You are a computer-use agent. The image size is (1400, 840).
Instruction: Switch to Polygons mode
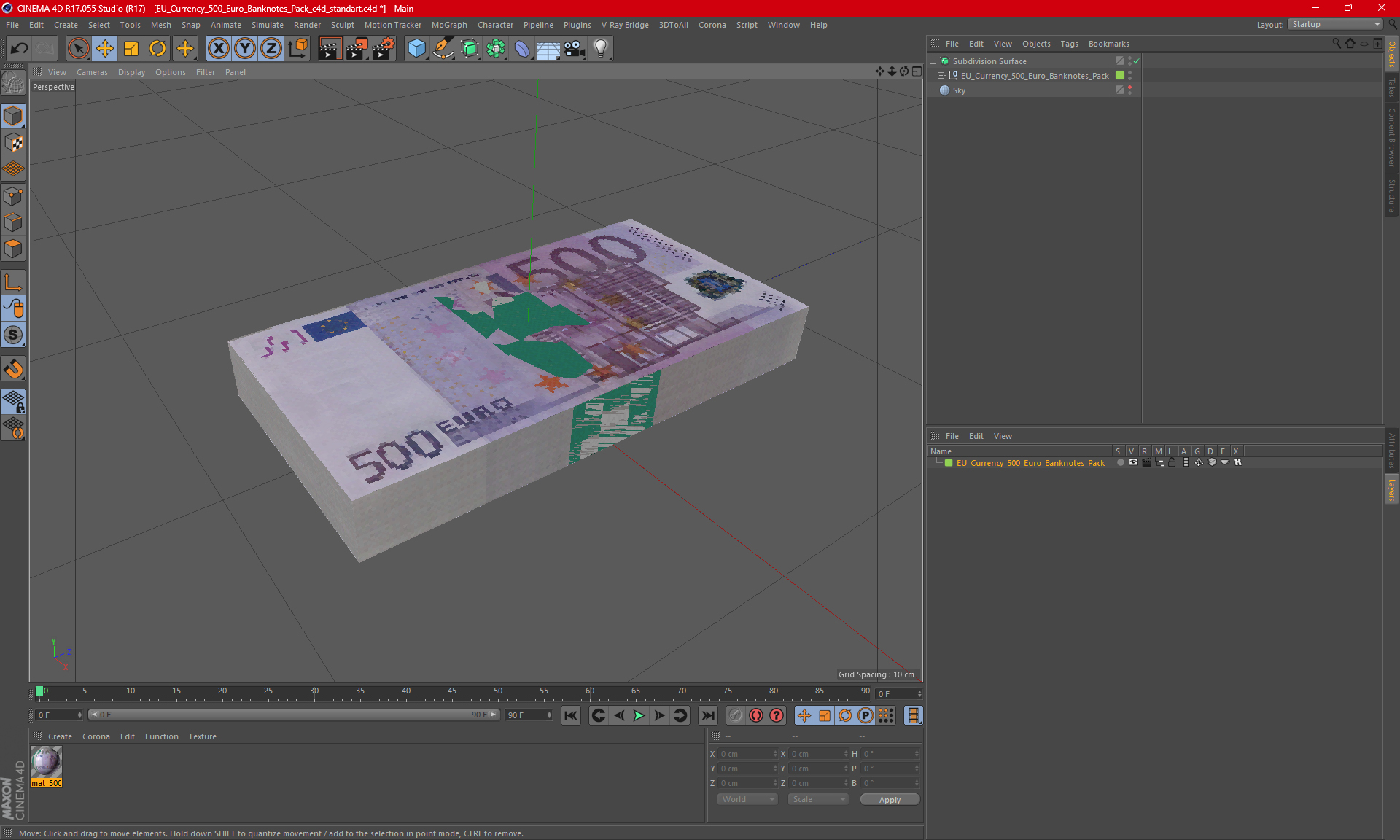coord(13,249)
